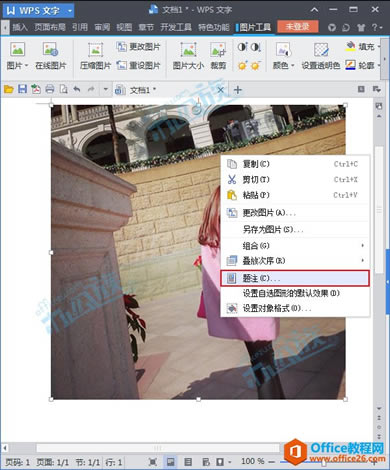Click the 页面: 1/1 status bar entry
390x470 pixels.
[x=52, y=462]
